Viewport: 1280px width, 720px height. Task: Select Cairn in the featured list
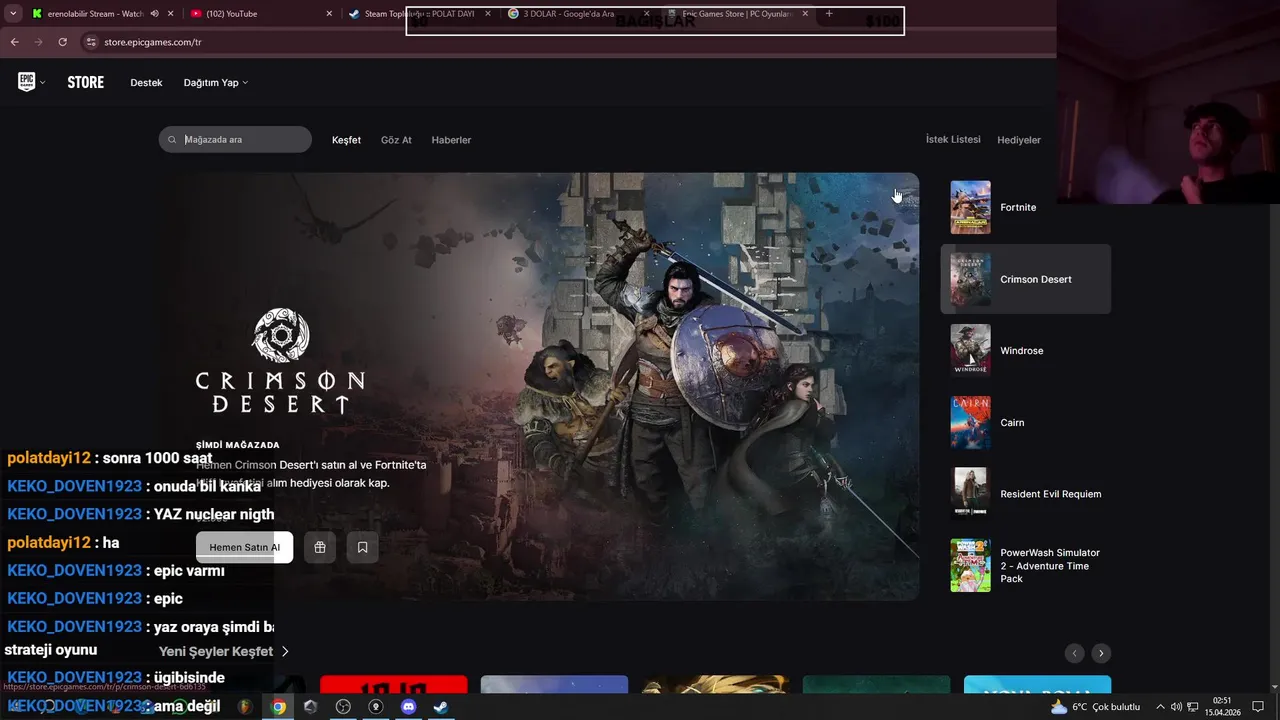point(1025,422)
